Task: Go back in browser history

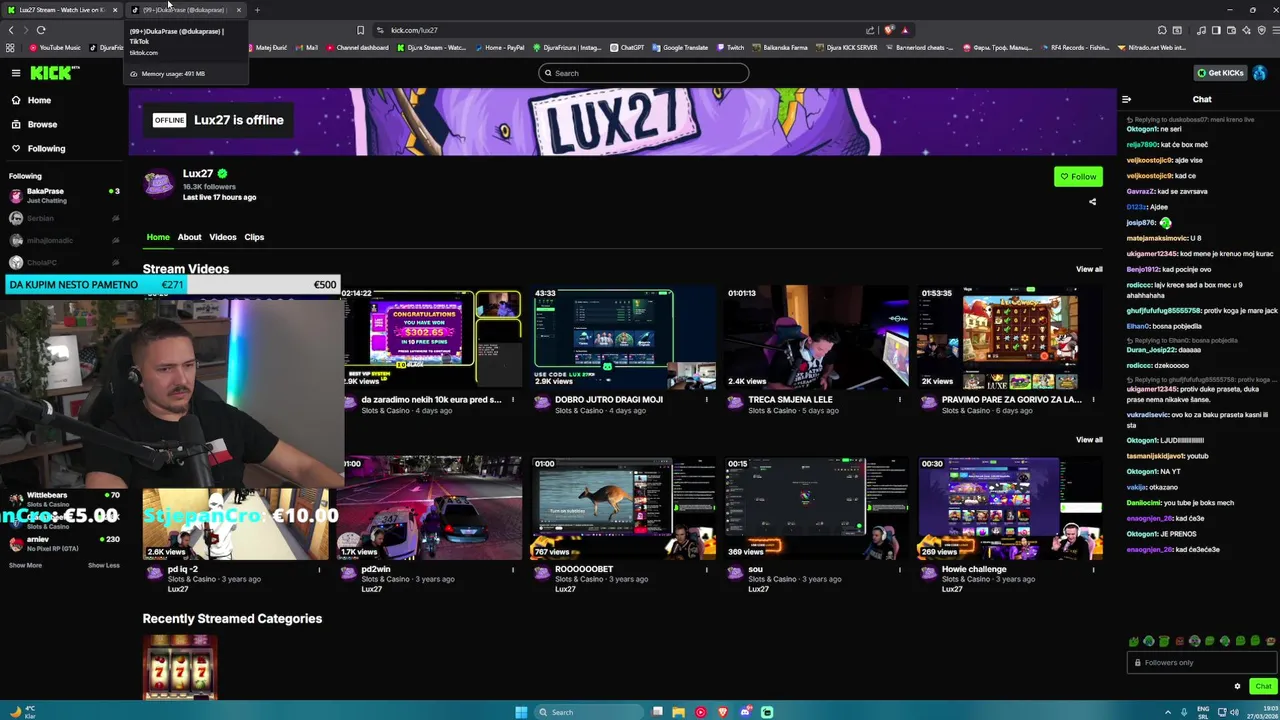Action: pyautogui.click(x=10, y=30)
